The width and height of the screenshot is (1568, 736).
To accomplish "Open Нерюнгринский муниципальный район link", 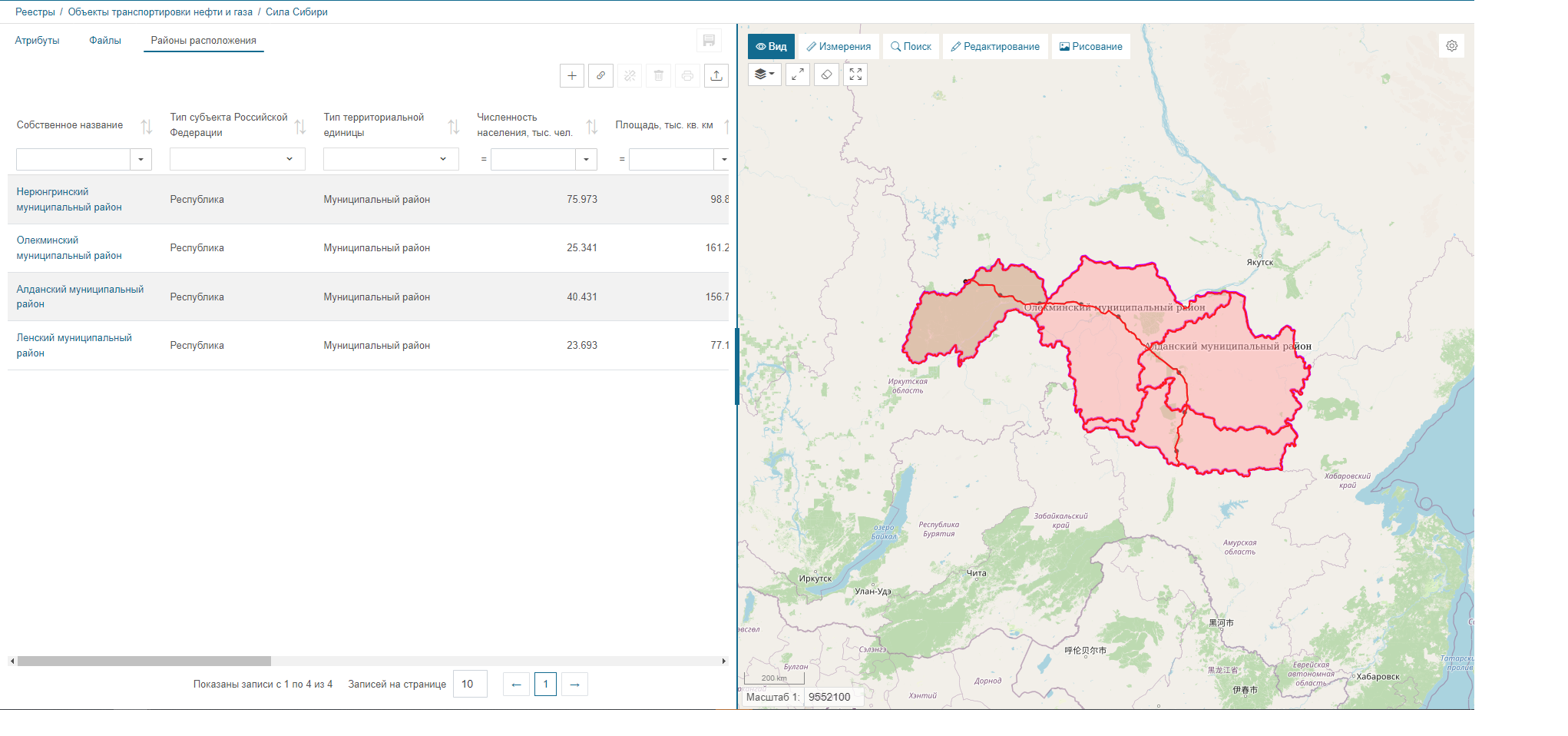I will pyautogui.click(x=68, y=200).
